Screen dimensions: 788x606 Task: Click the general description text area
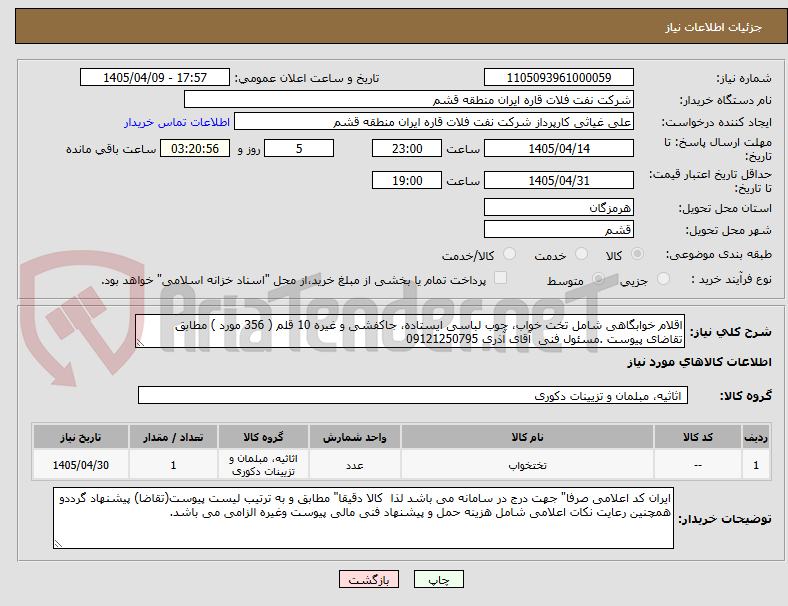pyautogui.click(x=410, y=331)
